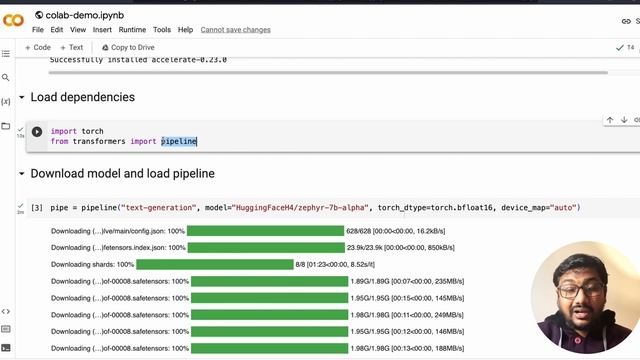Click the horizontal output scrollbar
640x360 pixels.
coord(328,73)
